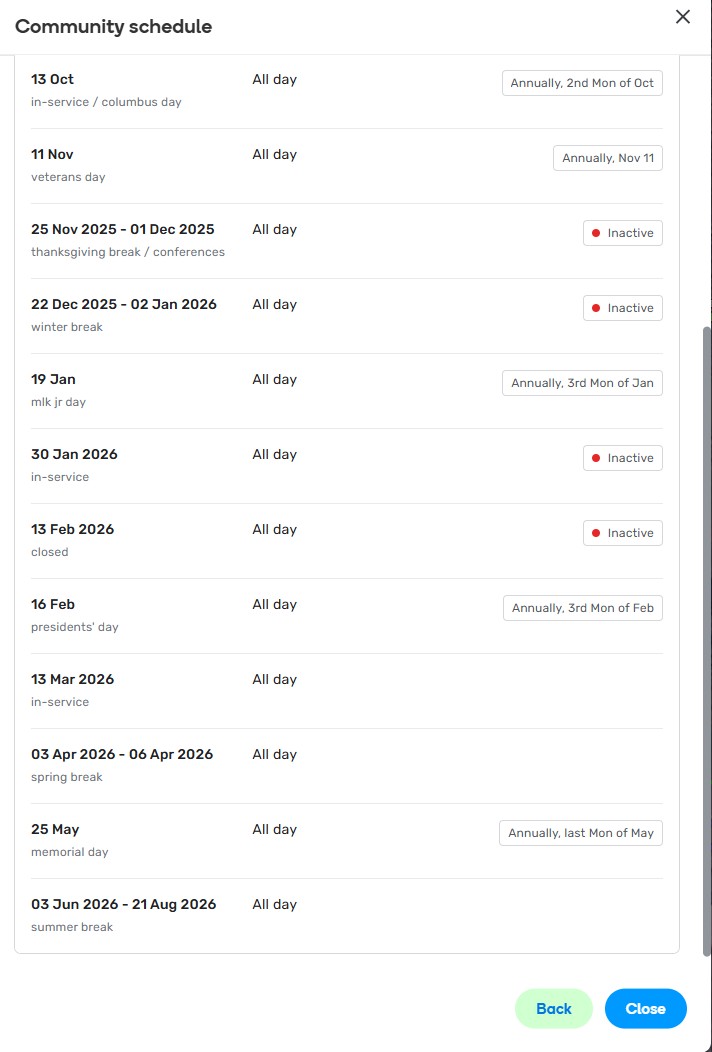The height and width of the screenshot is (1052, 712).
Task: Select the 11 Nov veterans day entry
Action: tap(52, 155)
